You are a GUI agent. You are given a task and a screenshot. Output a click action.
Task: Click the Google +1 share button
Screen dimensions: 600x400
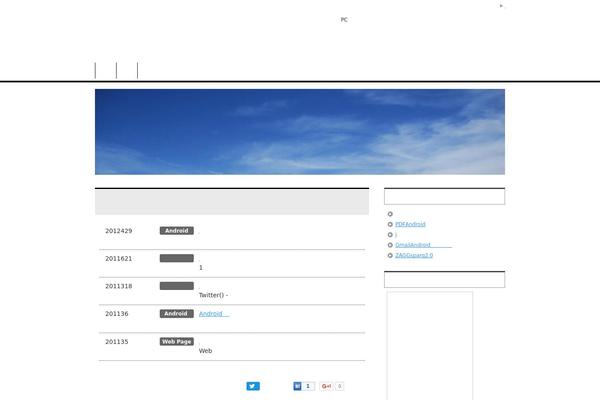click(x=326, y=386)
